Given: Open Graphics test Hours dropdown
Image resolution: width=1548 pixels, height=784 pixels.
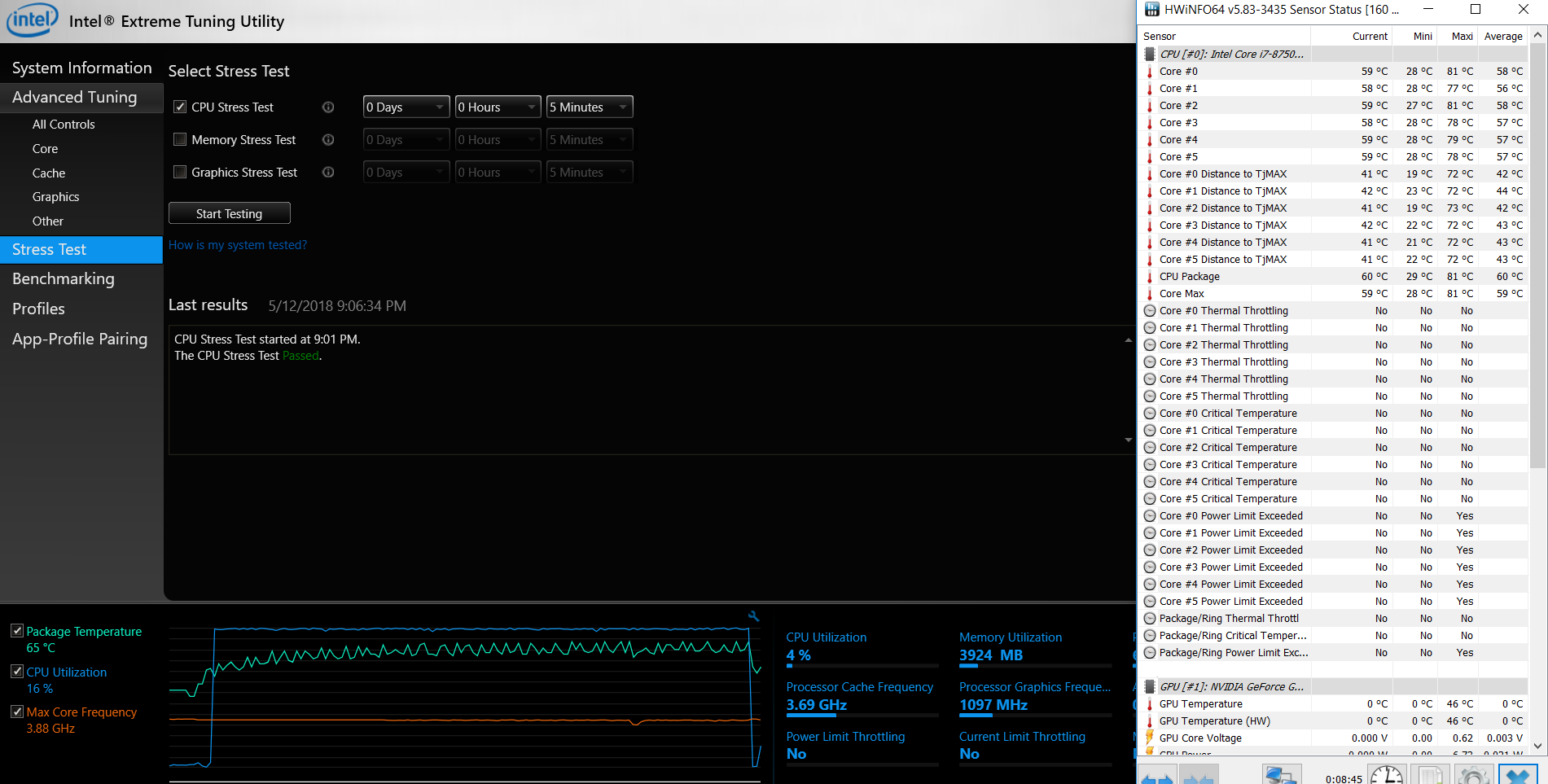Looking at the screenshot, I should [498, 173].
